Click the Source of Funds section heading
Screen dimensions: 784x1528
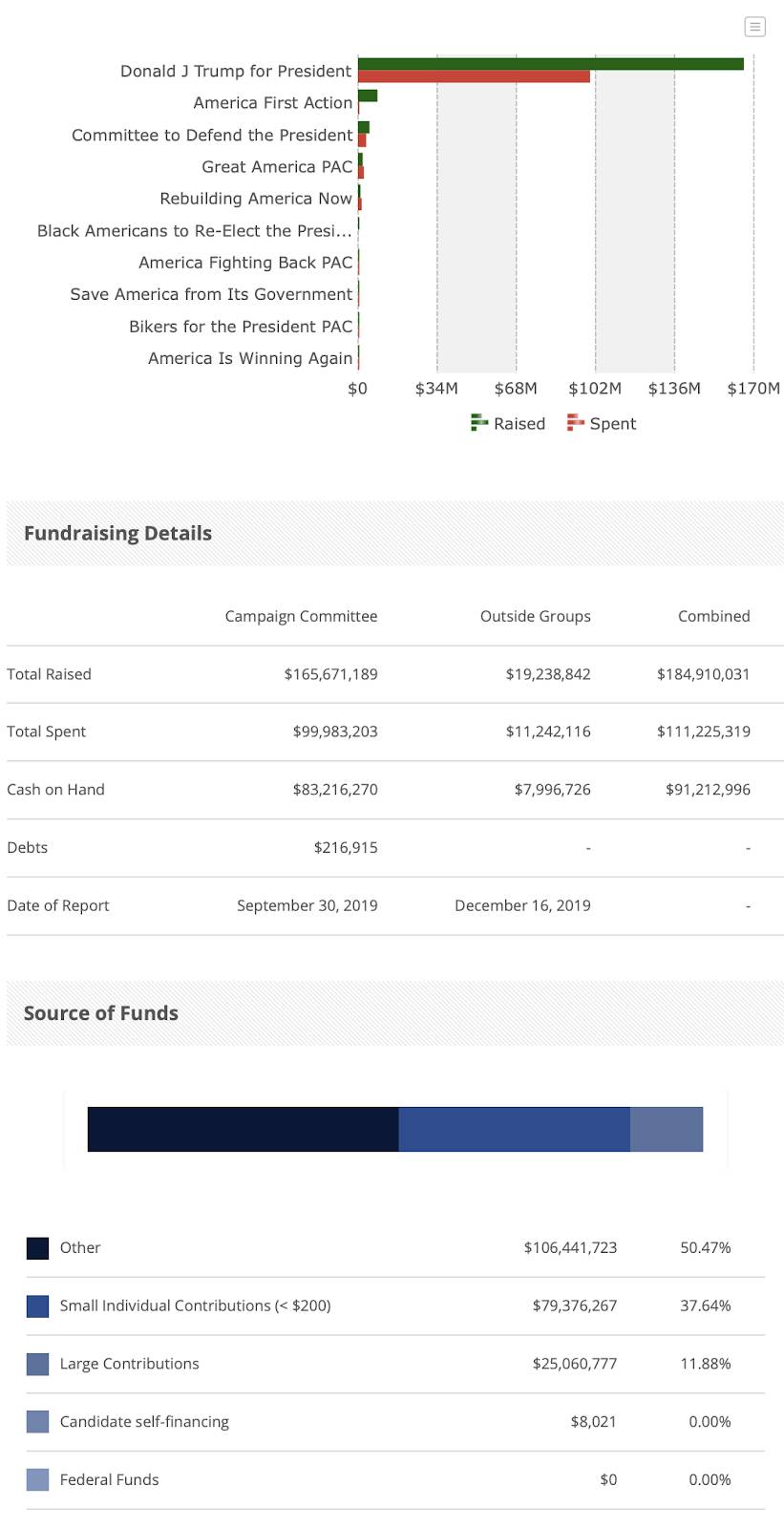(101, 1013)
